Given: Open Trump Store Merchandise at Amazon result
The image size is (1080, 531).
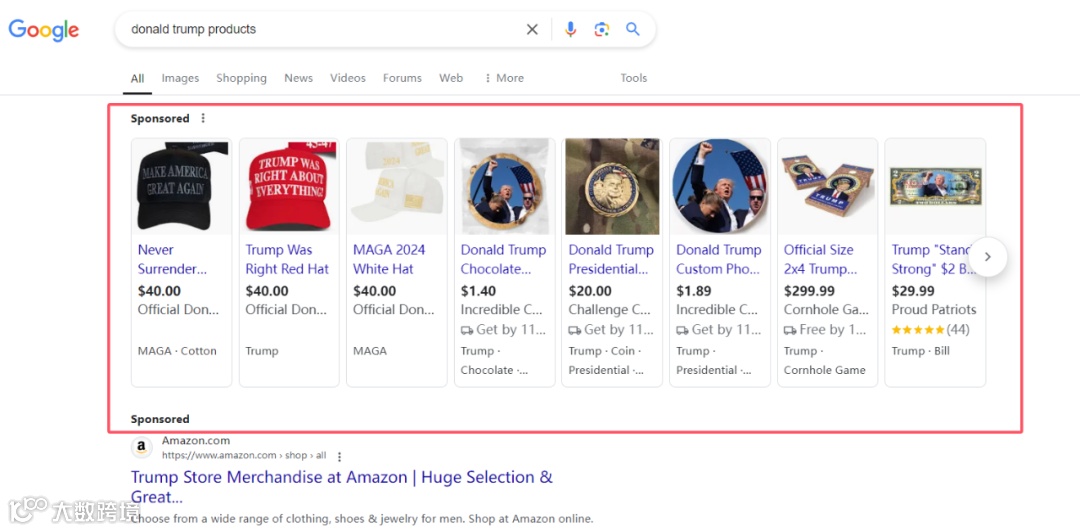Looking at the screenshot, I should 342,487.
